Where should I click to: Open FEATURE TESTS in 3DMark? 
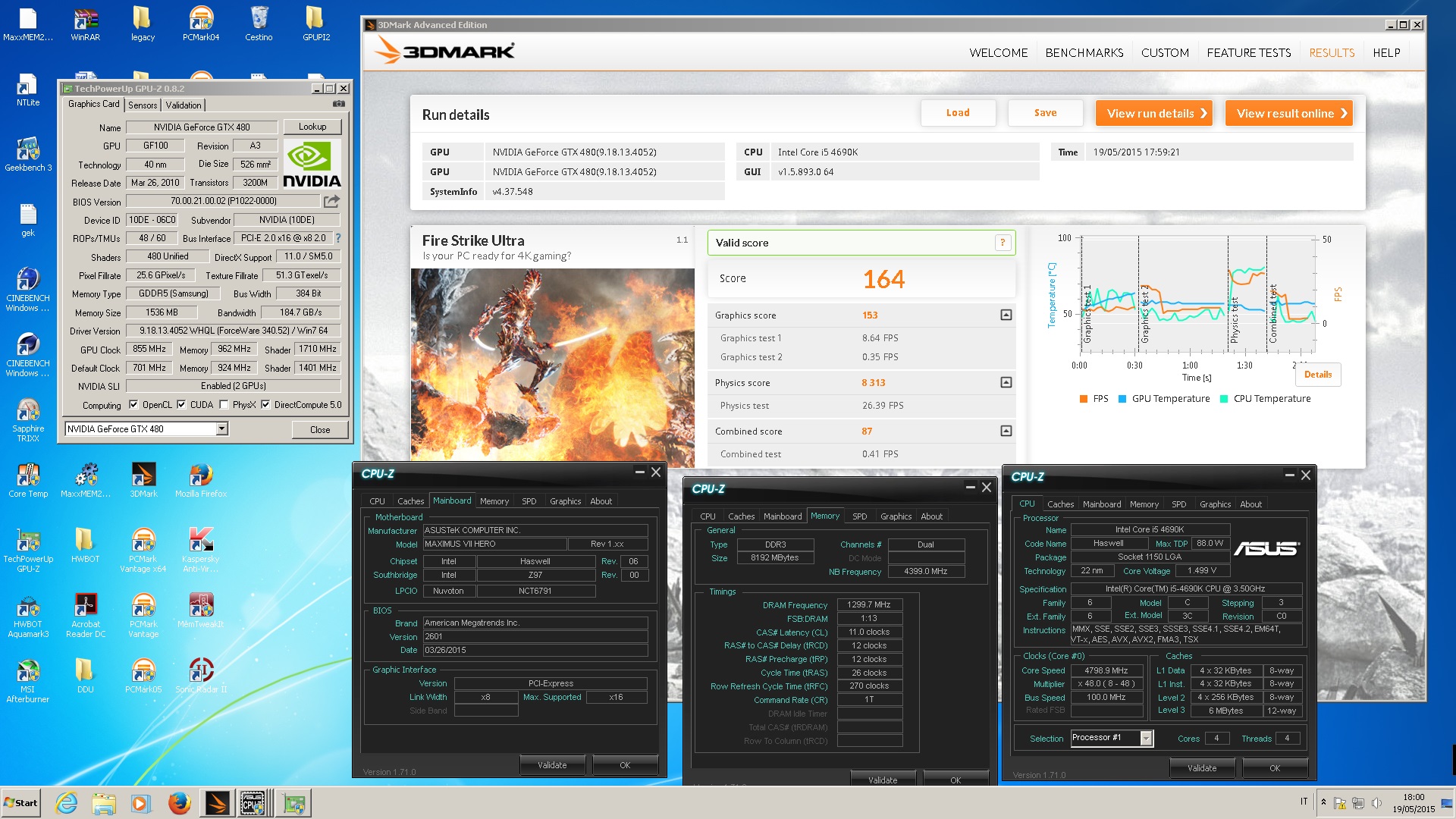1249,53
